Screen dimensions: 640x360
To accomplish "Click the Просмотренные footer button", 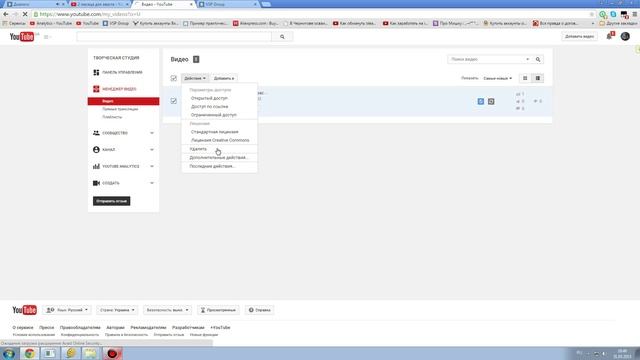I will pyautogui.click(x=218, y=310).
